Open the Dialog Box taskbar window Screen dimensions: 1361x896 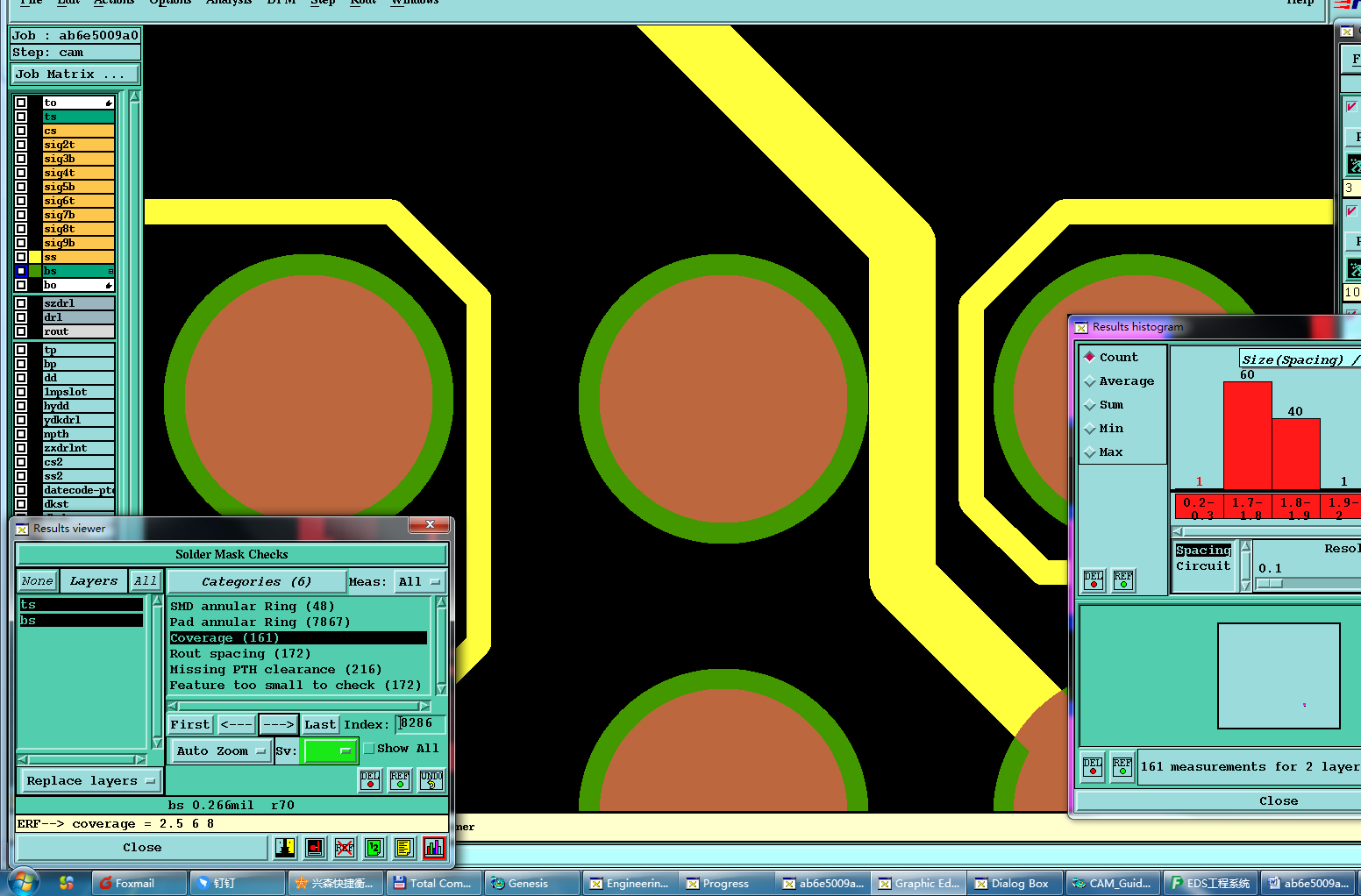click(x=1015, y=883)
